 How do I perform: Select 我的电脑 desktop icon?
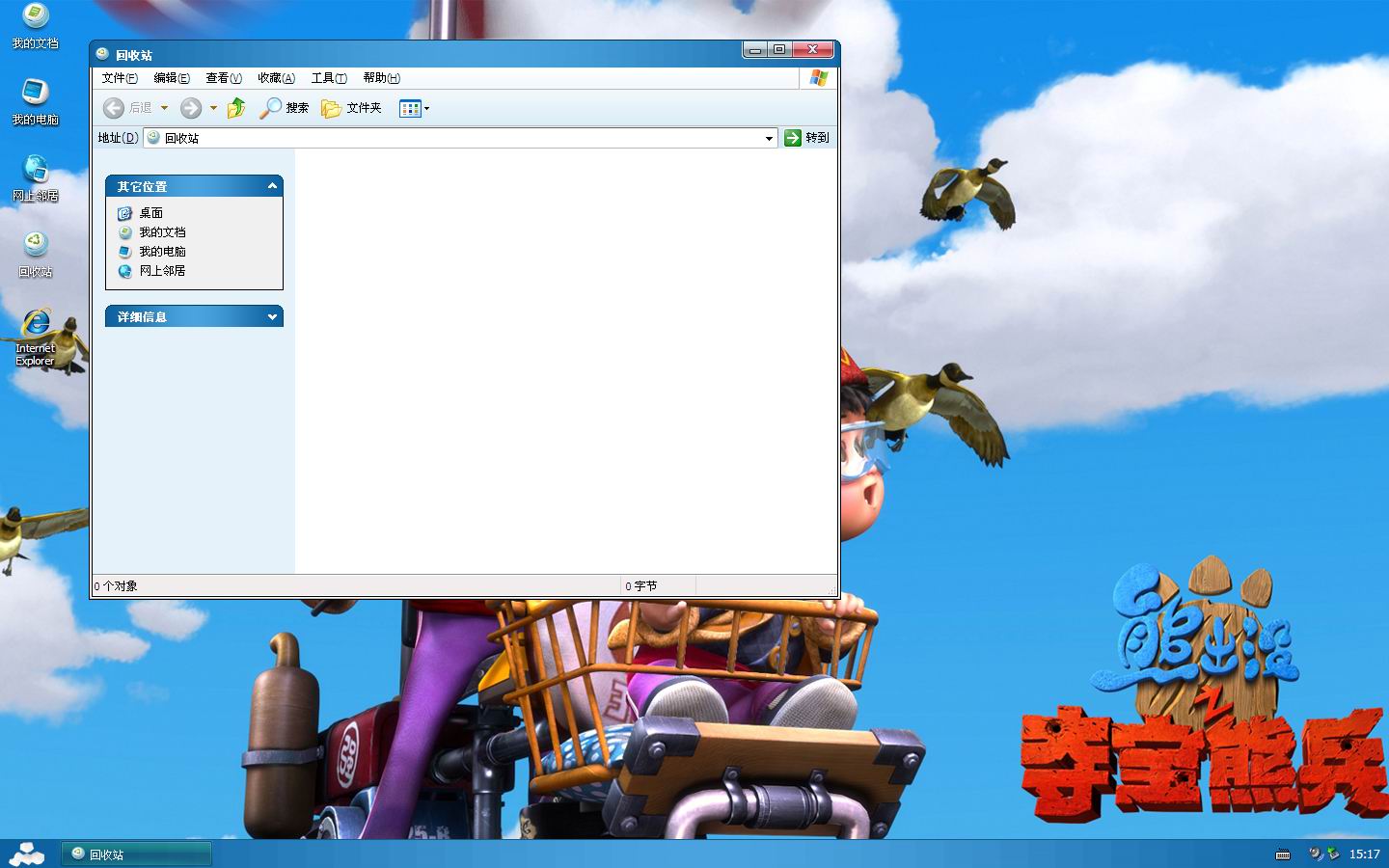36,102
